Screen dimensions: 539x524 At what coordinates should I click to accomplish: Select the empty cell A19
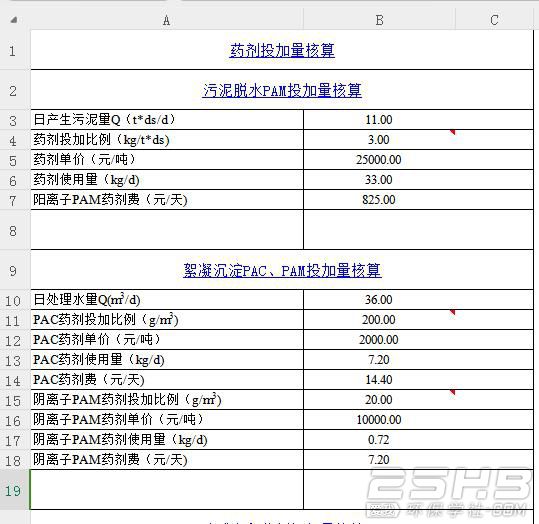[x=167, y=490]
